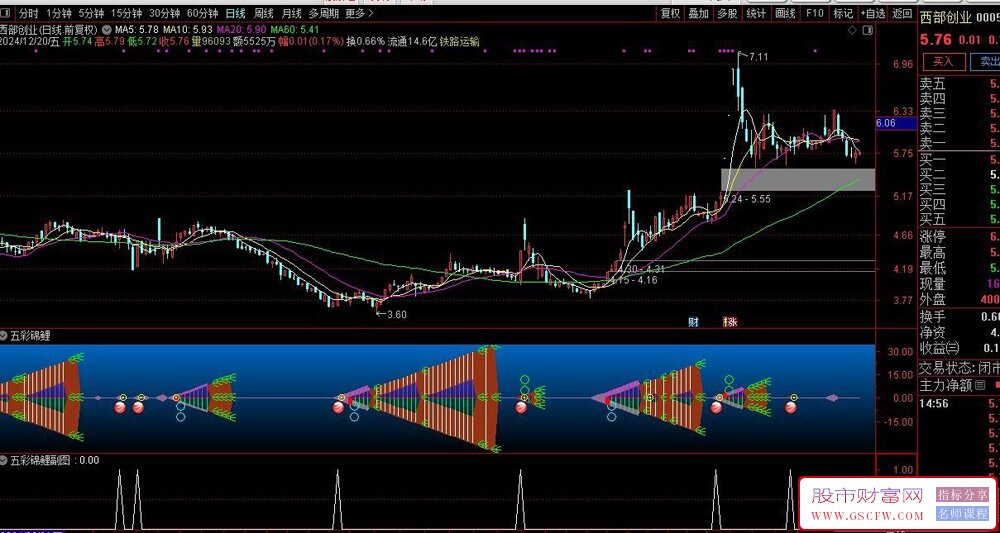Viewport: 1000px width, 533px height.
Task: Select the 卖四 order row
Action: (x=959, y=99)
